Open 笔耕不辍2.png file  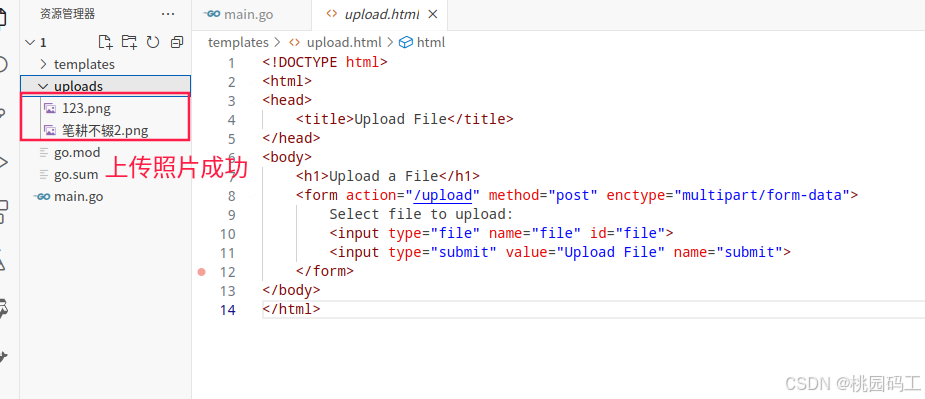click(x=105, y=130)
